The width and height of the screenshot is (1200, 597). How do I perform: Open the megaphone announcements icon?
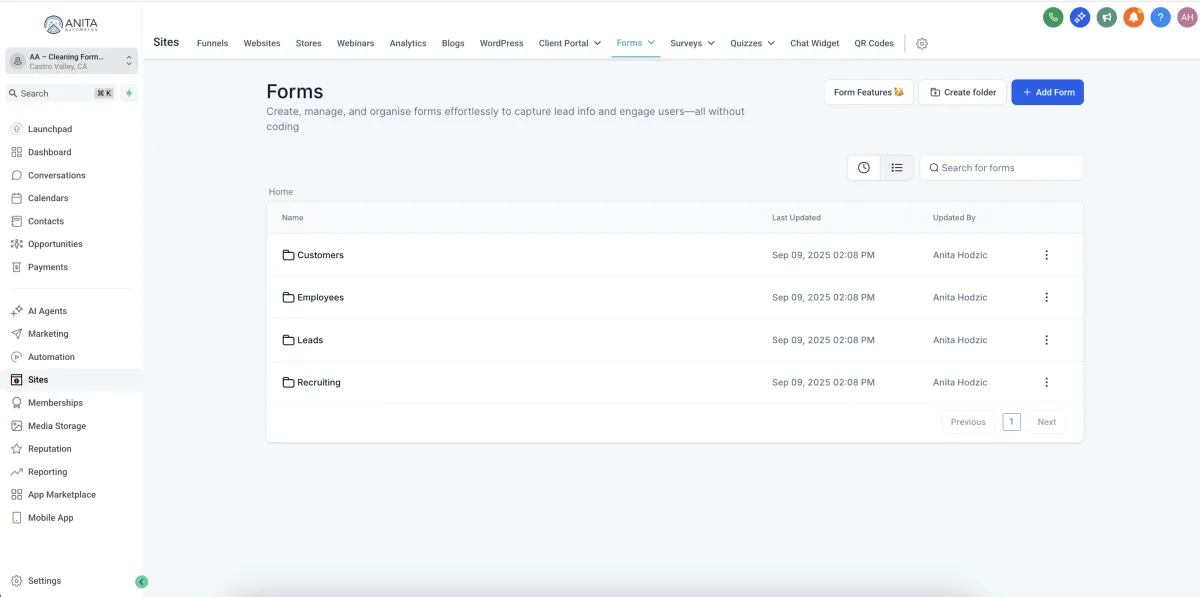pyautogui.click(x=1106, y=17)
